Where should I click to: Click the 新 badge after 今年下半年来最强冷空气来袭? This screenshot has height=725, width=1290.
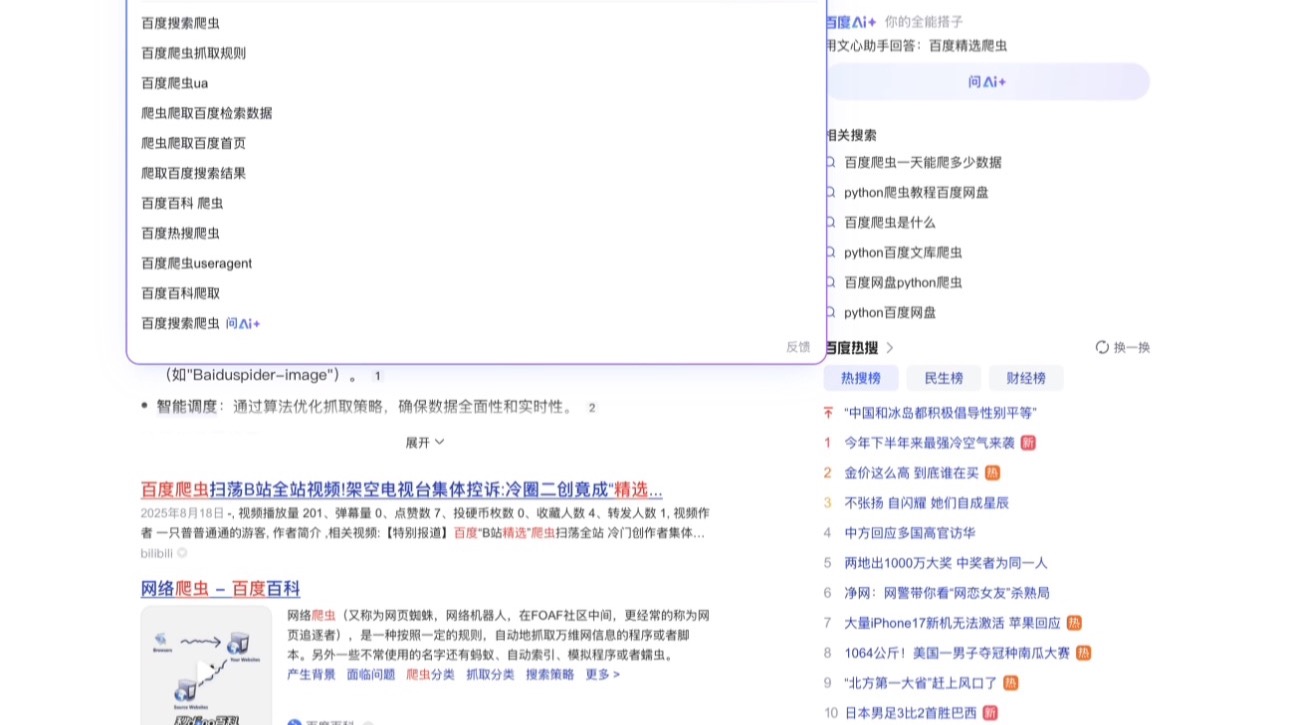(x=1028, y=442)
